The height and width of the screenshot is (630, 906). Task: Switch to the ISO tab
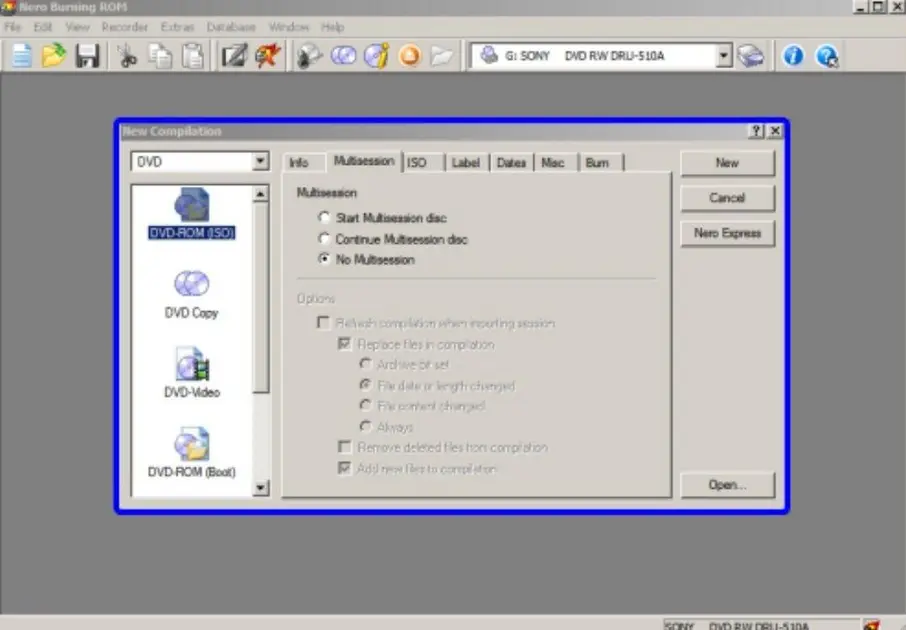click(417, 162)
